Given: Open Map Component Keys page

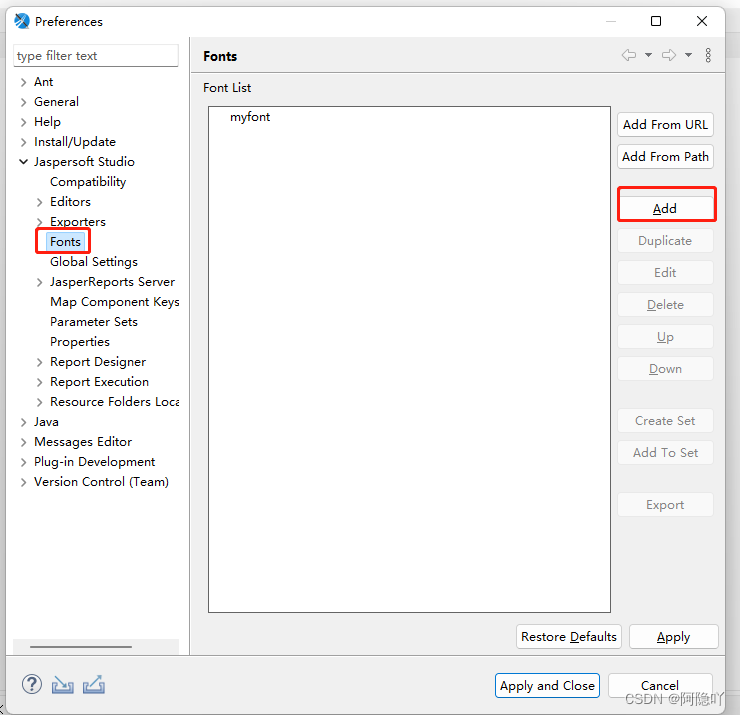Looking at the screenshot, I should (x=115, y=302).
